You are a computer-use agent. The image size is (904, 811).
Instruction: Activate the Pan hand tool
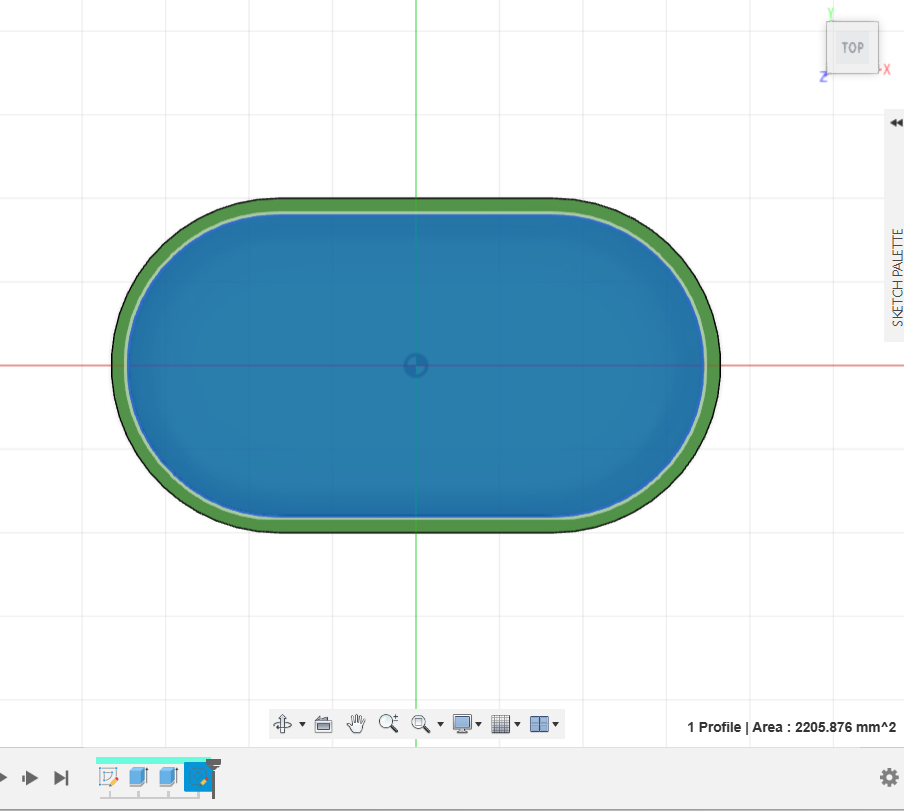(356, 724)
